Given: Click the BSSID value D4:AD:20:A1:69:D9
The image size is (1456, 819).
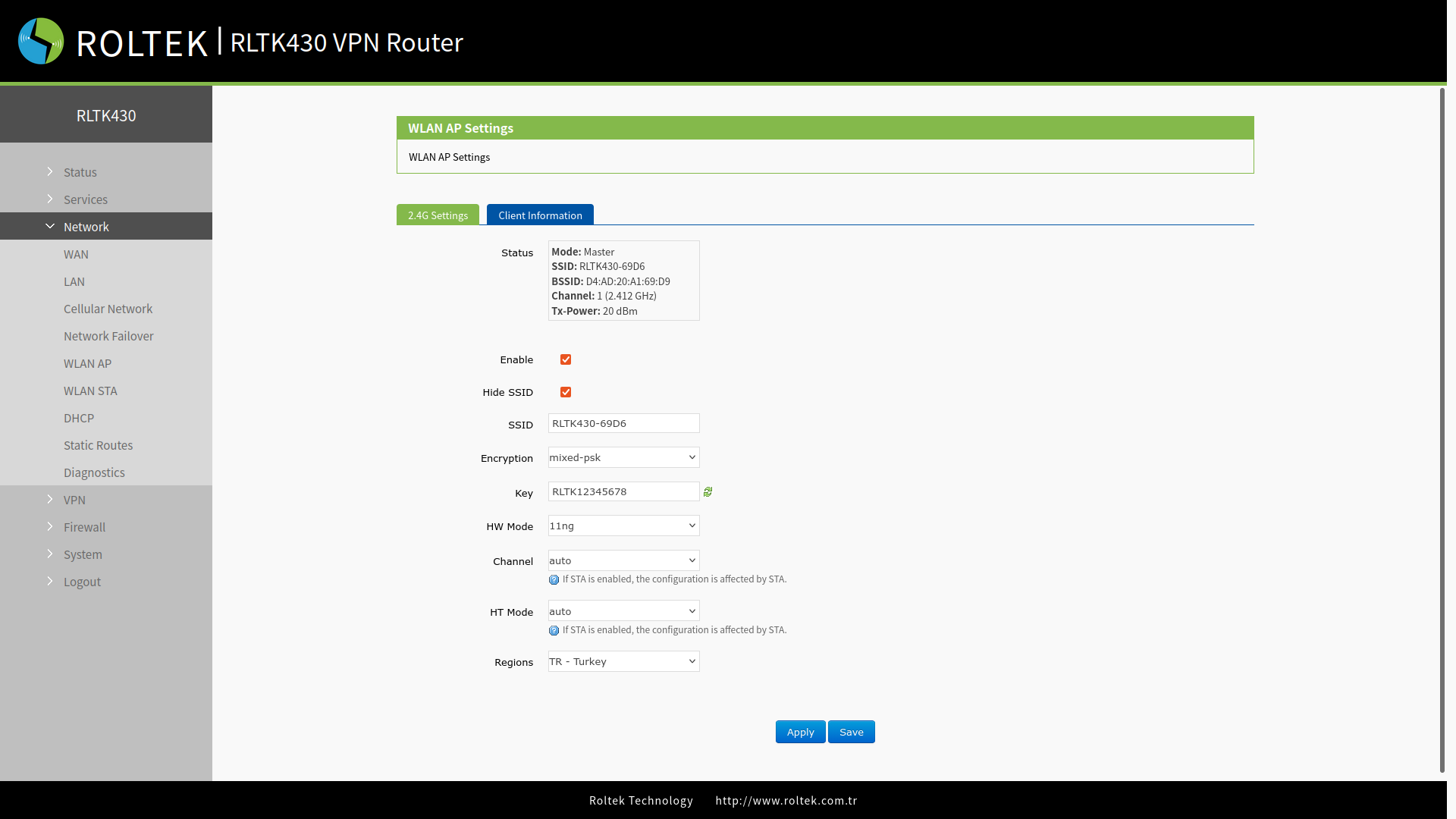Looking at the screenshot, I should coord(628,281).
